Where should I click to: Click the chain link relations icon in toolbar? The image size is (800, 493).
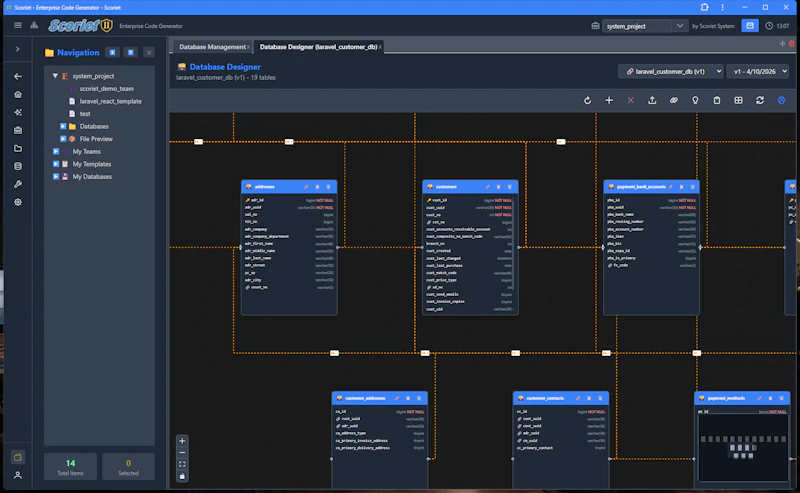[673, 101]
